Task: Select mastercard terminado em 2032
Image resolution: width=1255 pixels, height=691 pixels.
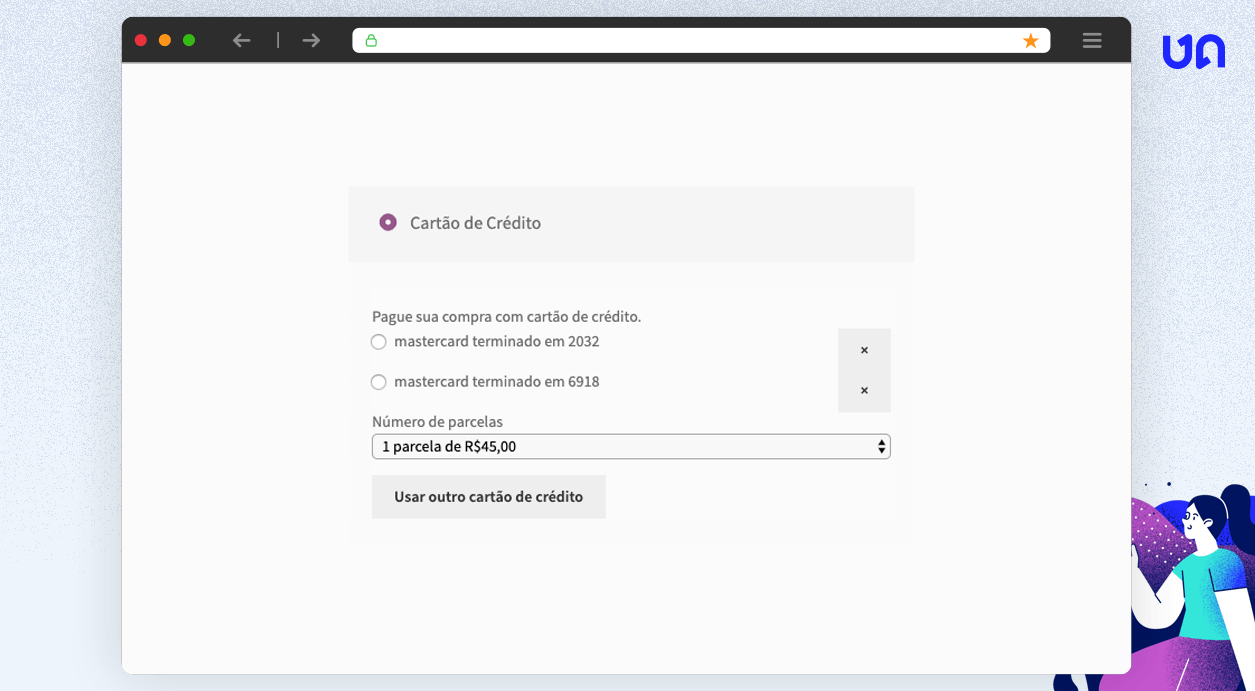Action: tap(378, 342)
